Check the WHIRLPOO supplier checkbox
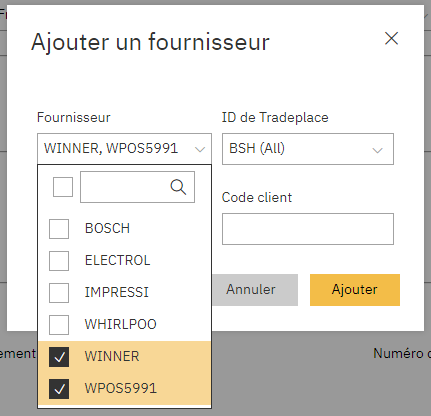This screenshot has height=416, width=431. pos(59,325)
